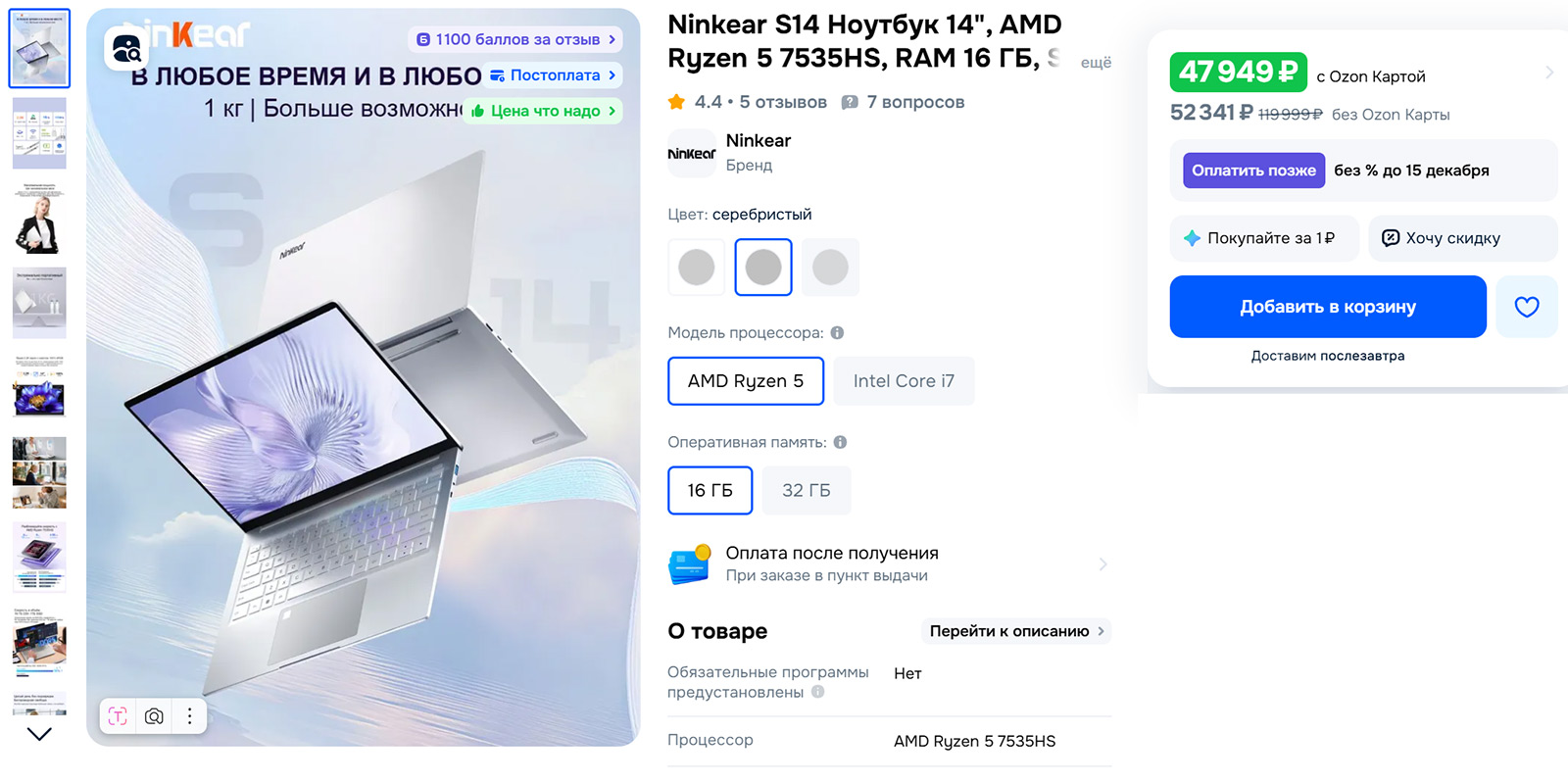Open the woman in suit thumbnail
Viewport: 1568px width, 783px height.
pos(39,219)
